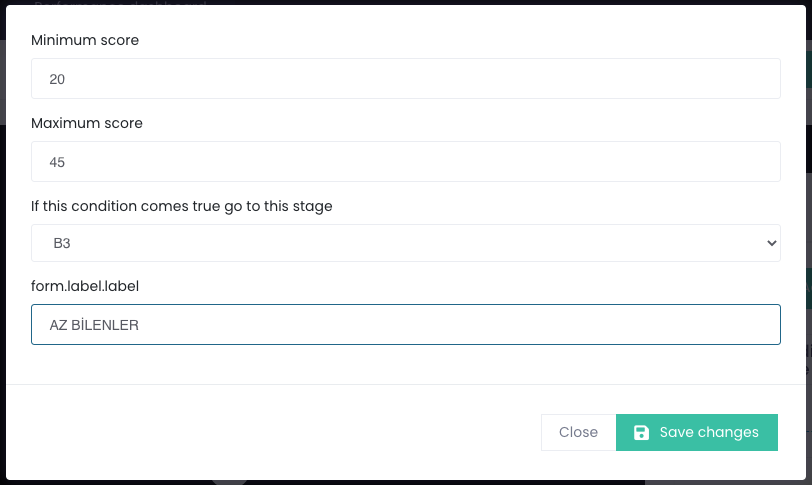This screenshot has height=485, width=812.
Task: Place cursor on the value 20
Action: point(57,79)
